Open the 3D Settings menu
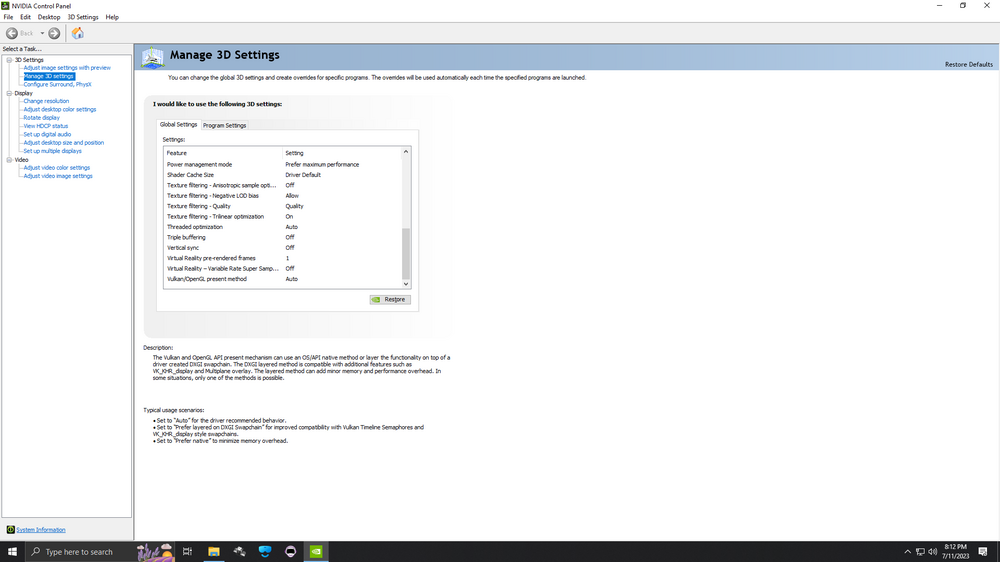Viewport: 1000px width, 562px height. (x=83, y=17)
